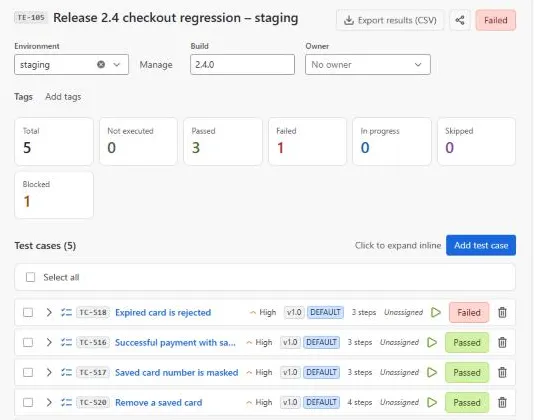Click steps icon for TC-520
535x420 pixels.
pos(66,402)
